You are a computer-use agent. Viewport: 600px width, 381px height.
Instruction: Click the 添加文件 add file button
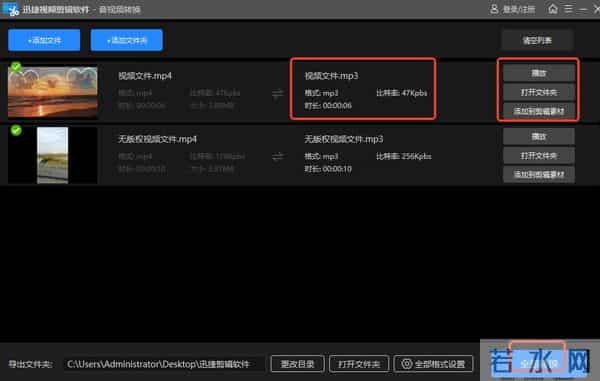tap(44, 40)
